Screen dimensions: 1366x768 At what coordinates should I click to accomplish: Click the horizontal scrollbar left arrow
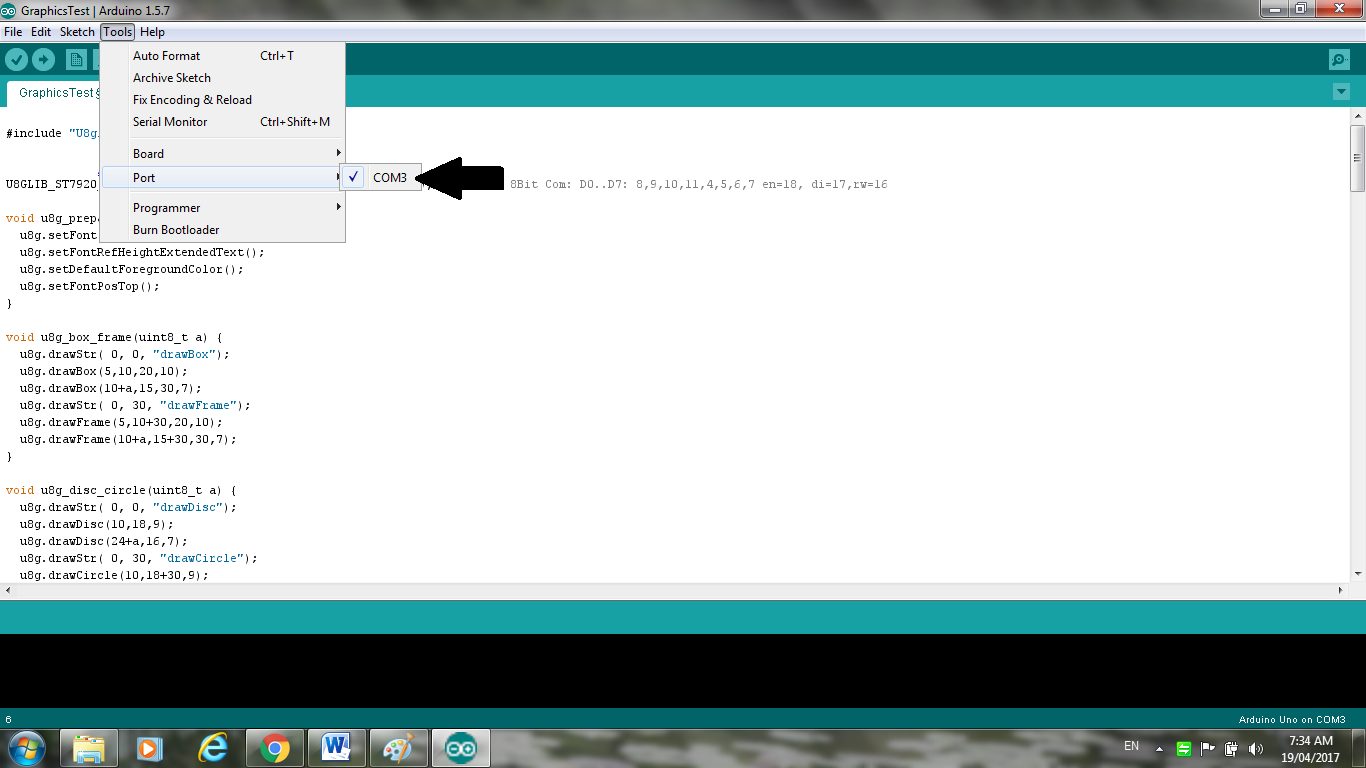(7, 590)
